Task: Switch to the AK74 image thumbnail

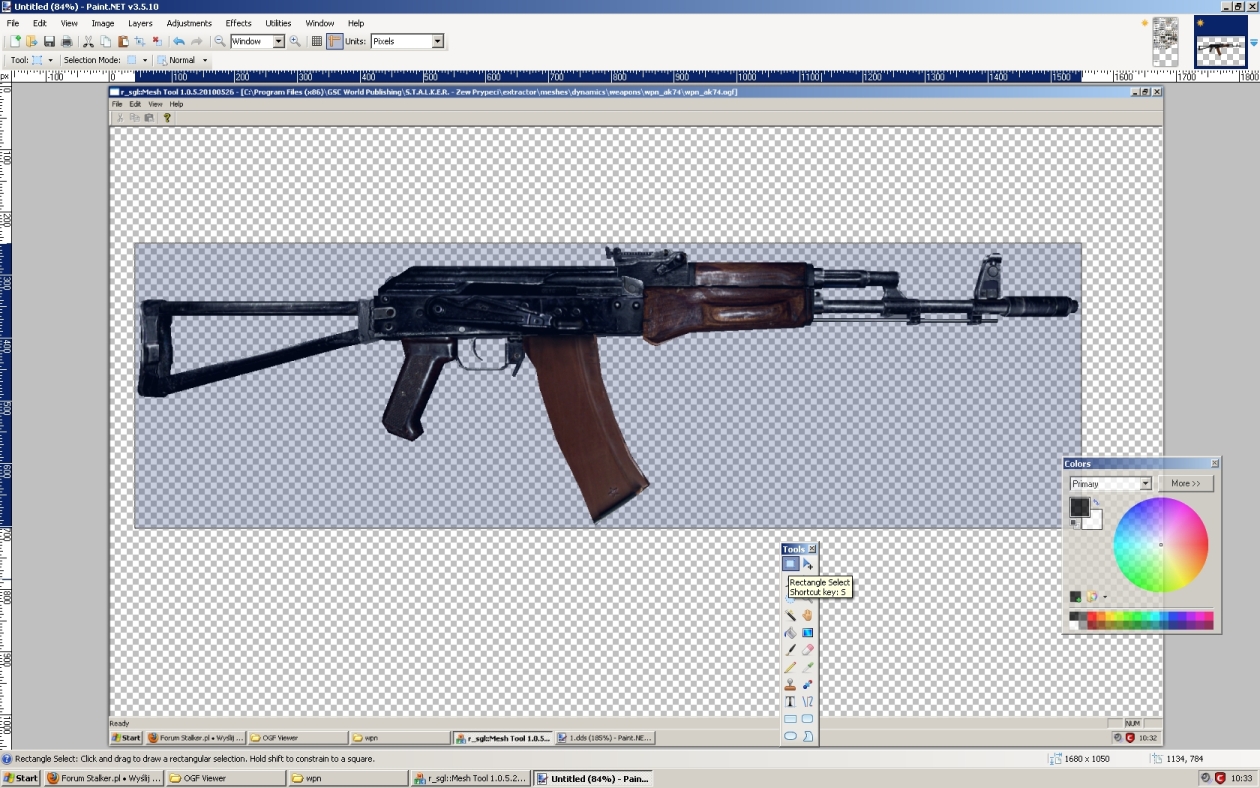Action: tap(1221, 42)
